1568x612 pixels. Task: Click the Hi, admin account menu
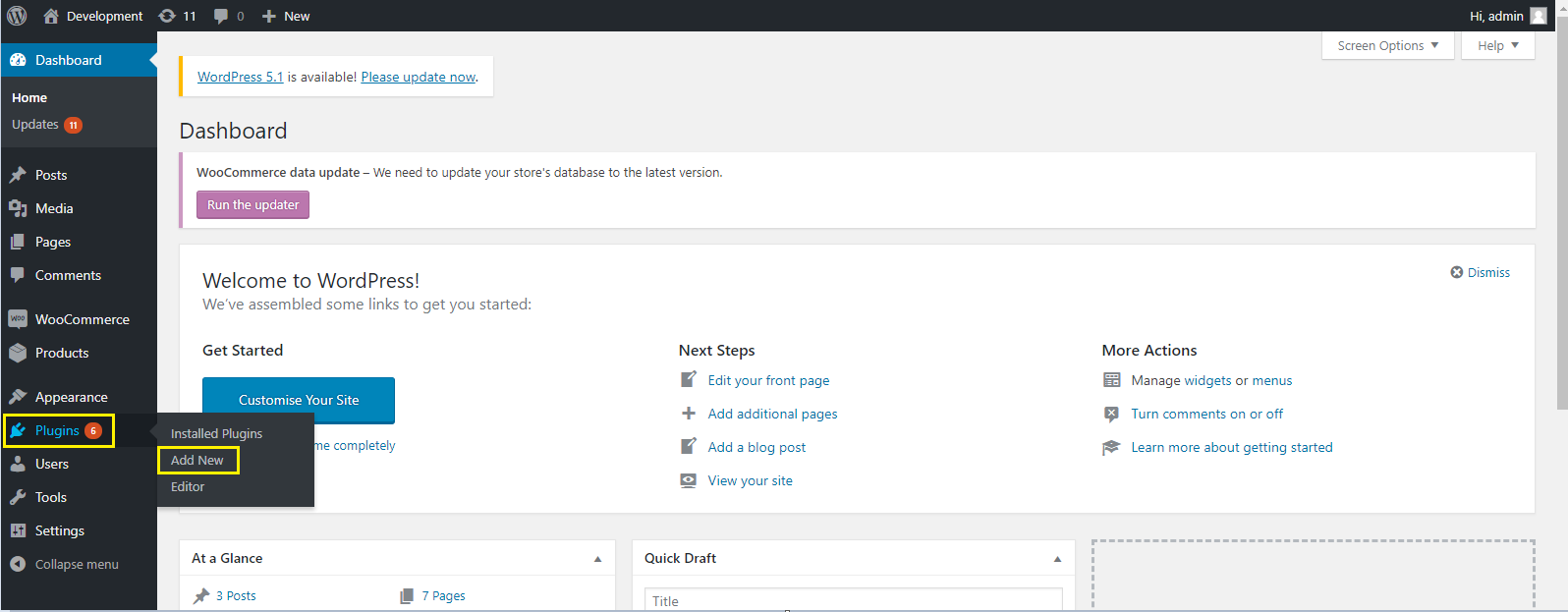pyautogui.click(x=1507, y=16)
